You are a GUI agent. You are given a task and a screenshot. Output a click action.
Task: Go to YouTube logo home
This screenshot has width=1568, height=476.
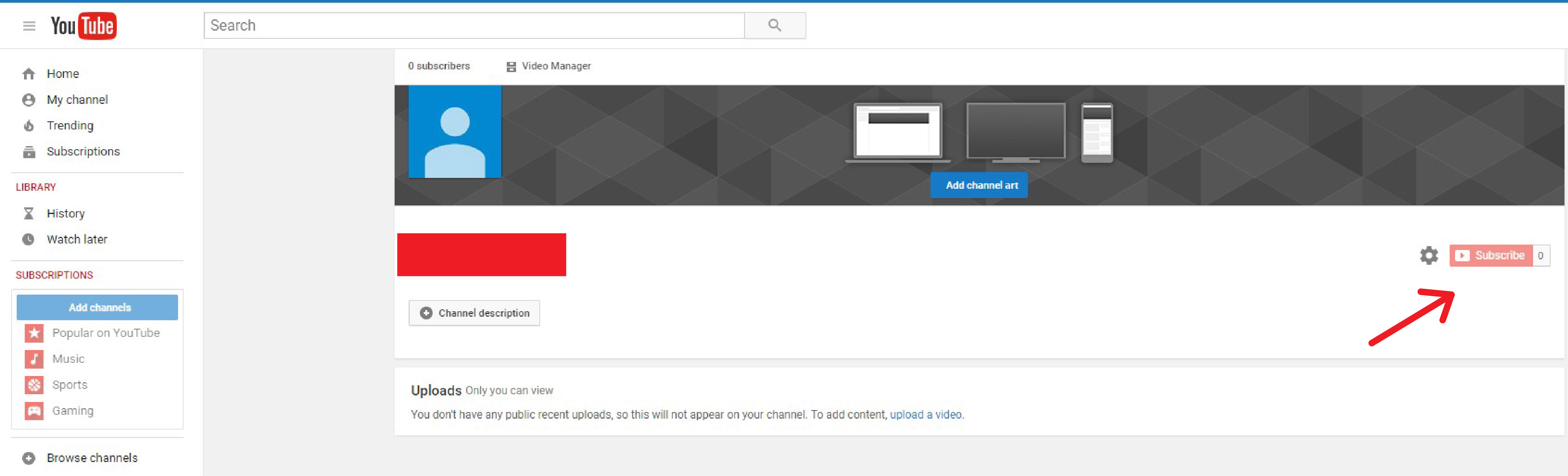83,26
